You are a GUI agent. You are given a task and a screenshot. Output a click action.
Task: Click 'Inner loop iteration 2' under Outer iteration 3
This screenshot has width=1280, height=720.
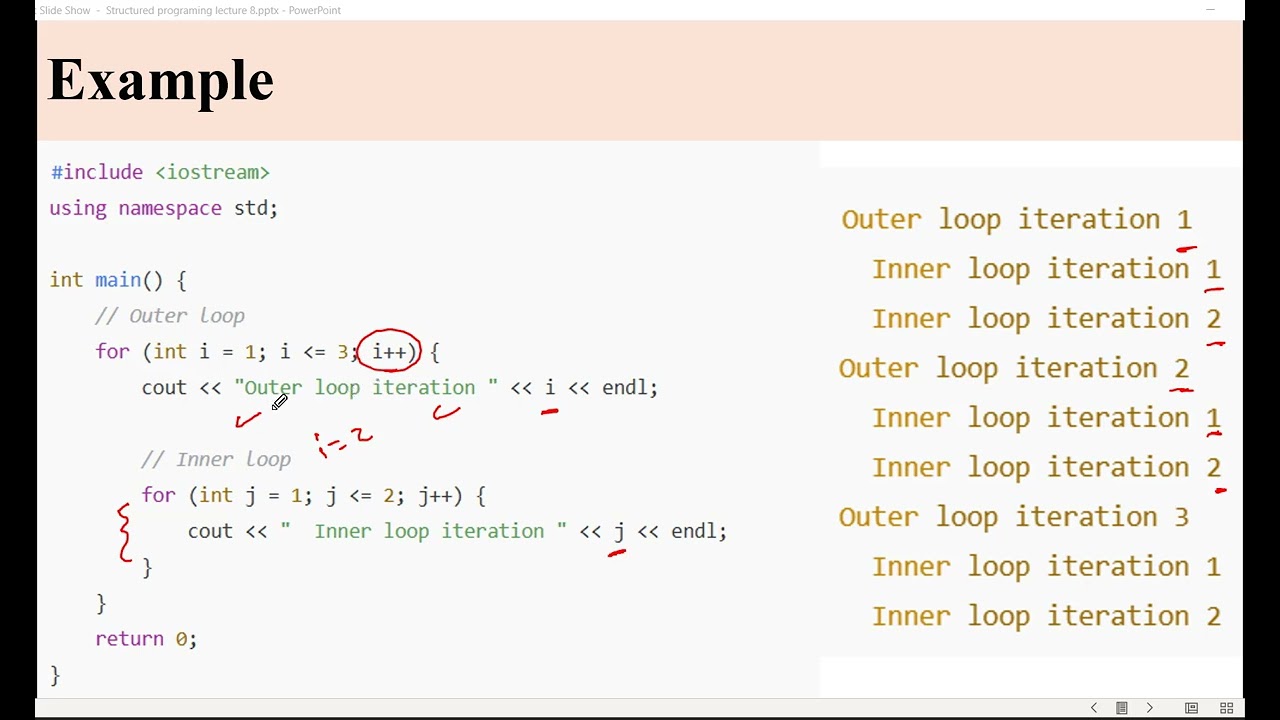click(x=1046, y=616)
